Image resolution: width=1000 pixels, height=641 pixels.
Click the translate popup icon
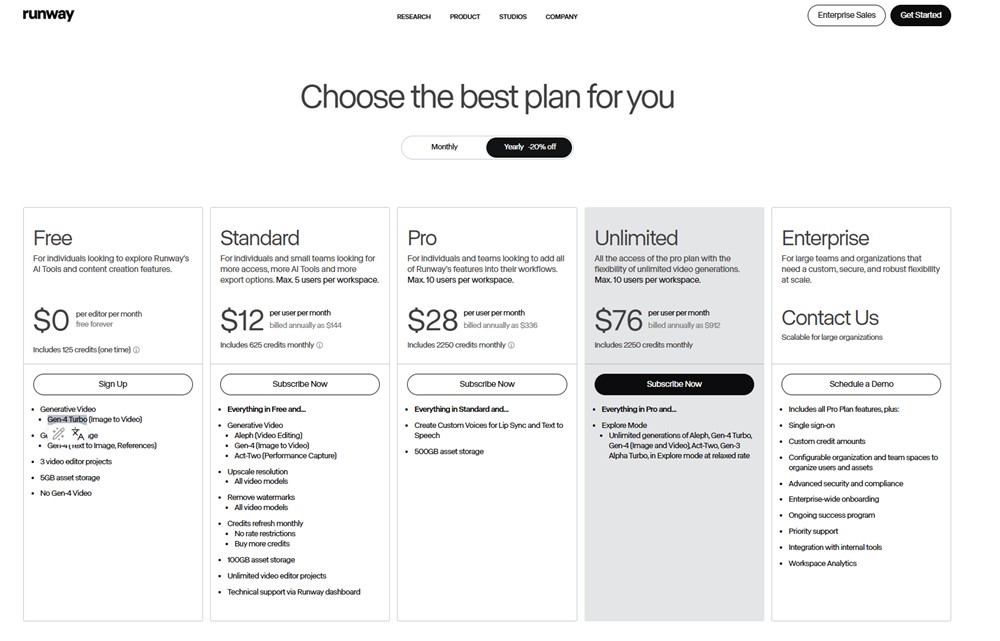pyautogui.click(x=78, y=434)
